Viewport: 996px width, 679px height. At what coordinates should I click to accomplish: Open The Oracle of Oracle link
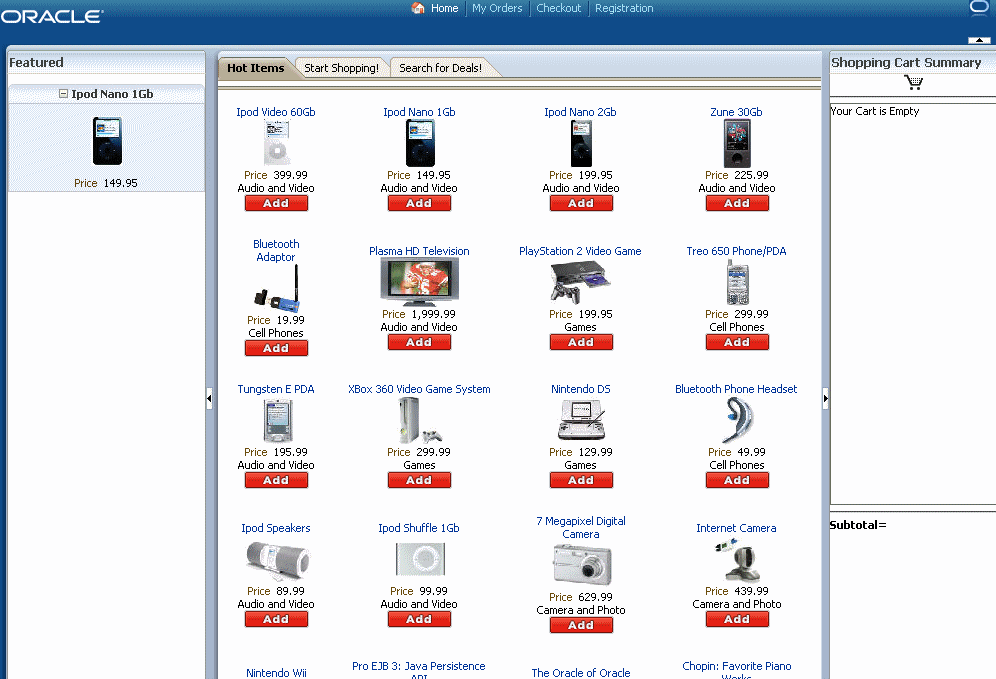point(581,673)
